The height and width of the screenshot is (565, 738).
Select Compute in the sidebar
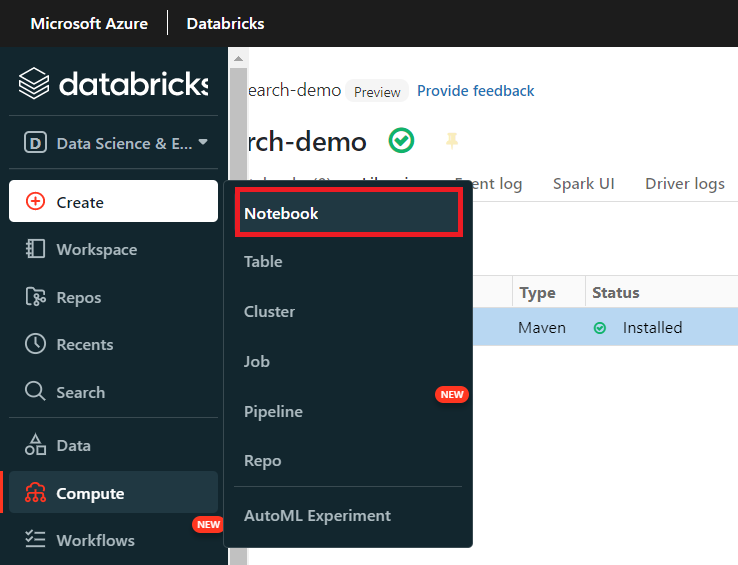[x=113, y=492]
